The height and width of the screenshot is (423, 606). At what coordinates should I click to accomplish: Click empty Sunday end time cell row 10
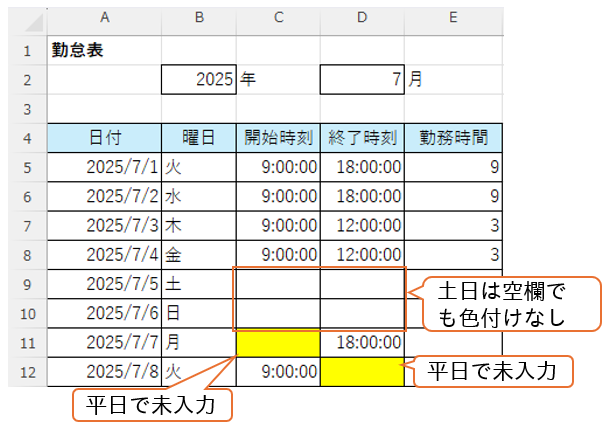362,313
